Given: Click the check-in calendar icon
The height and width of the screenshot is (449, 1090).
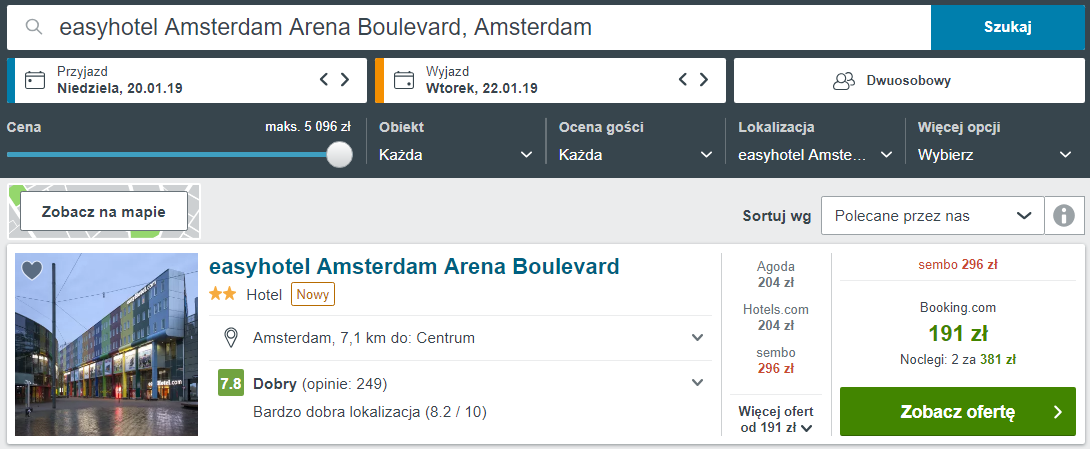Looking at the screenshot, I should pyautogui.click(x=35, y=80).
